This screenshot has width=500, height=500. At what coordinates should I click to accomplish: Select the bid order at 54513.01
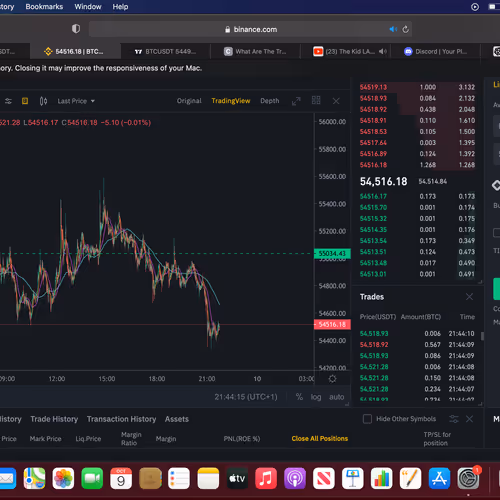pyautogui.click(x=417, y=274)
